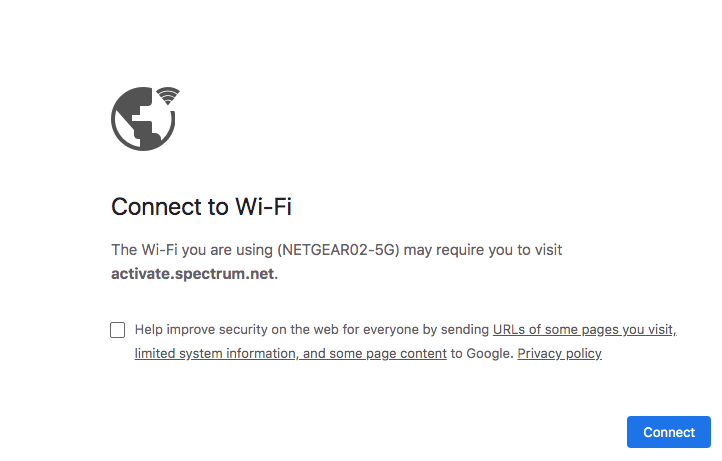Viewport: 722px width, 461px height.
Task: Open "URLs of some pages you visit" link
Action: [585, 330]
